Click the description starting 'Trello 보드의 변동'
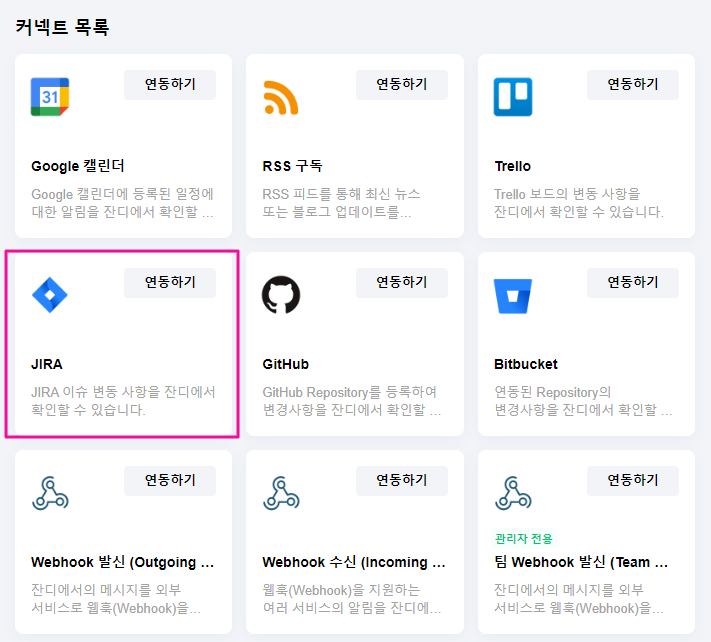Screen dimensions: 711x642 click(579, 203)
